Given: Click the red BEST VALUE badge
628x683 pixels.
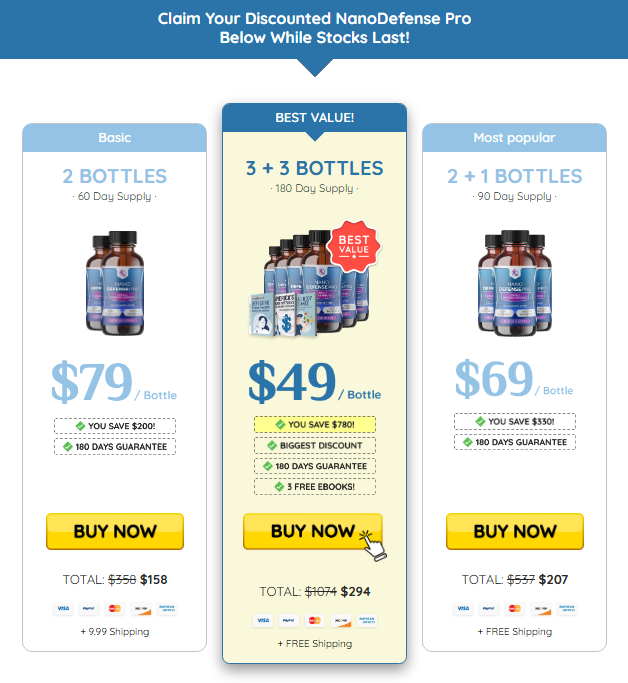Looking at the screenshot, I should (x=354, y=246).
